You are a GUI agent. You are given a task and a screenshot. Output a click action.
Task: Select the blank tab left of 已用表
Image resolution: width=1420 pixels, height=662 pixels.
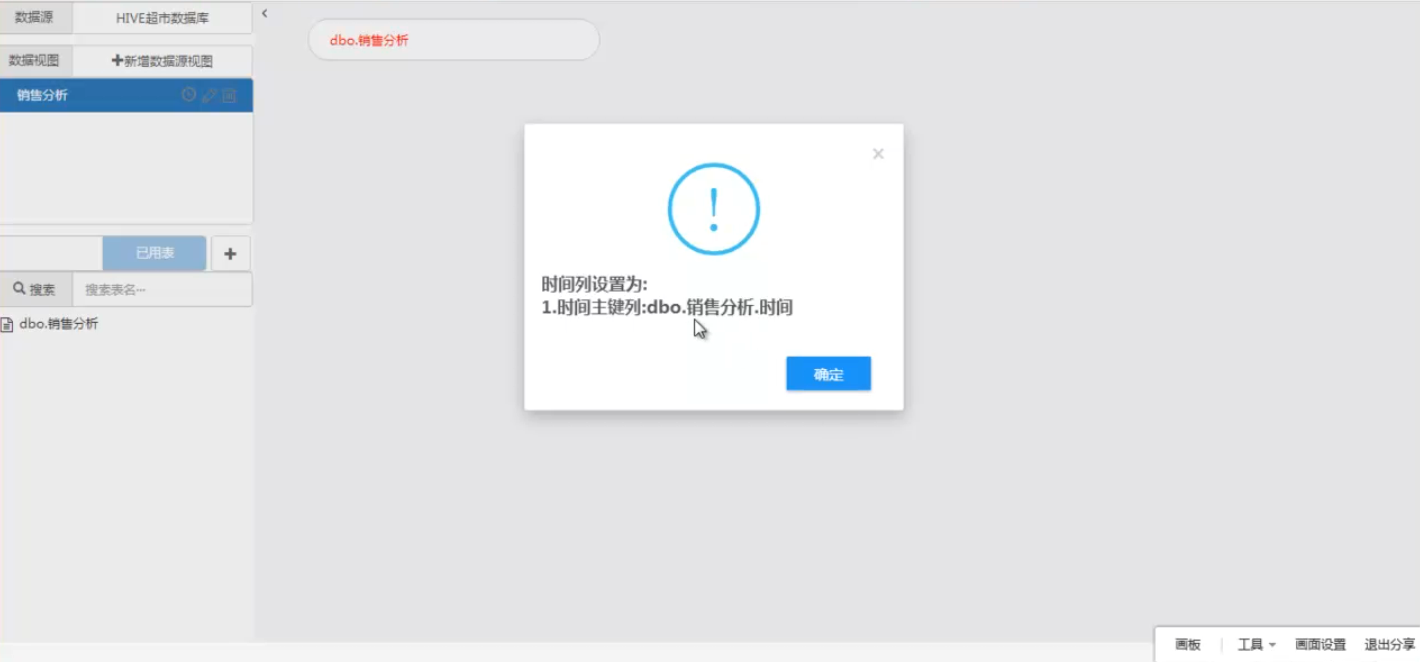click(51, 254)
